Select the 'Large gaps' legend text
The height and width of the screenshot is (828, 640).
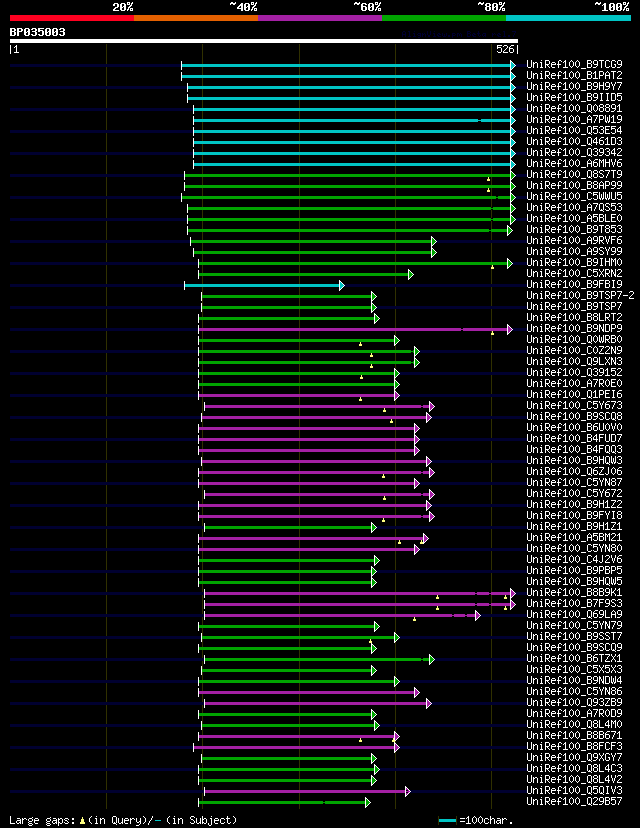coord(43,821)
